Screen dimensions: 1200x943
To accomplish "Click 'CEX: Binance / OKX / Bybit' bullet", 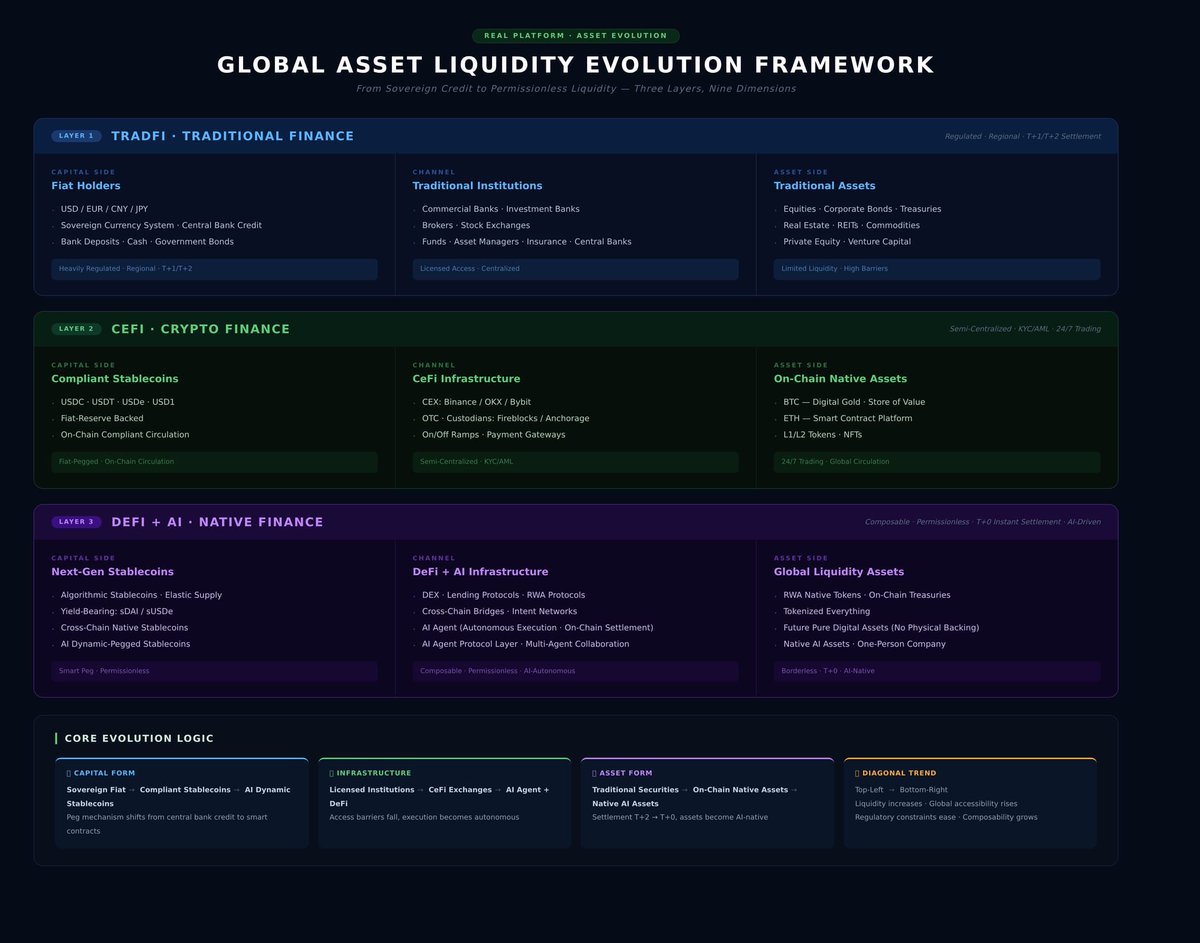I will pos(476,402).
